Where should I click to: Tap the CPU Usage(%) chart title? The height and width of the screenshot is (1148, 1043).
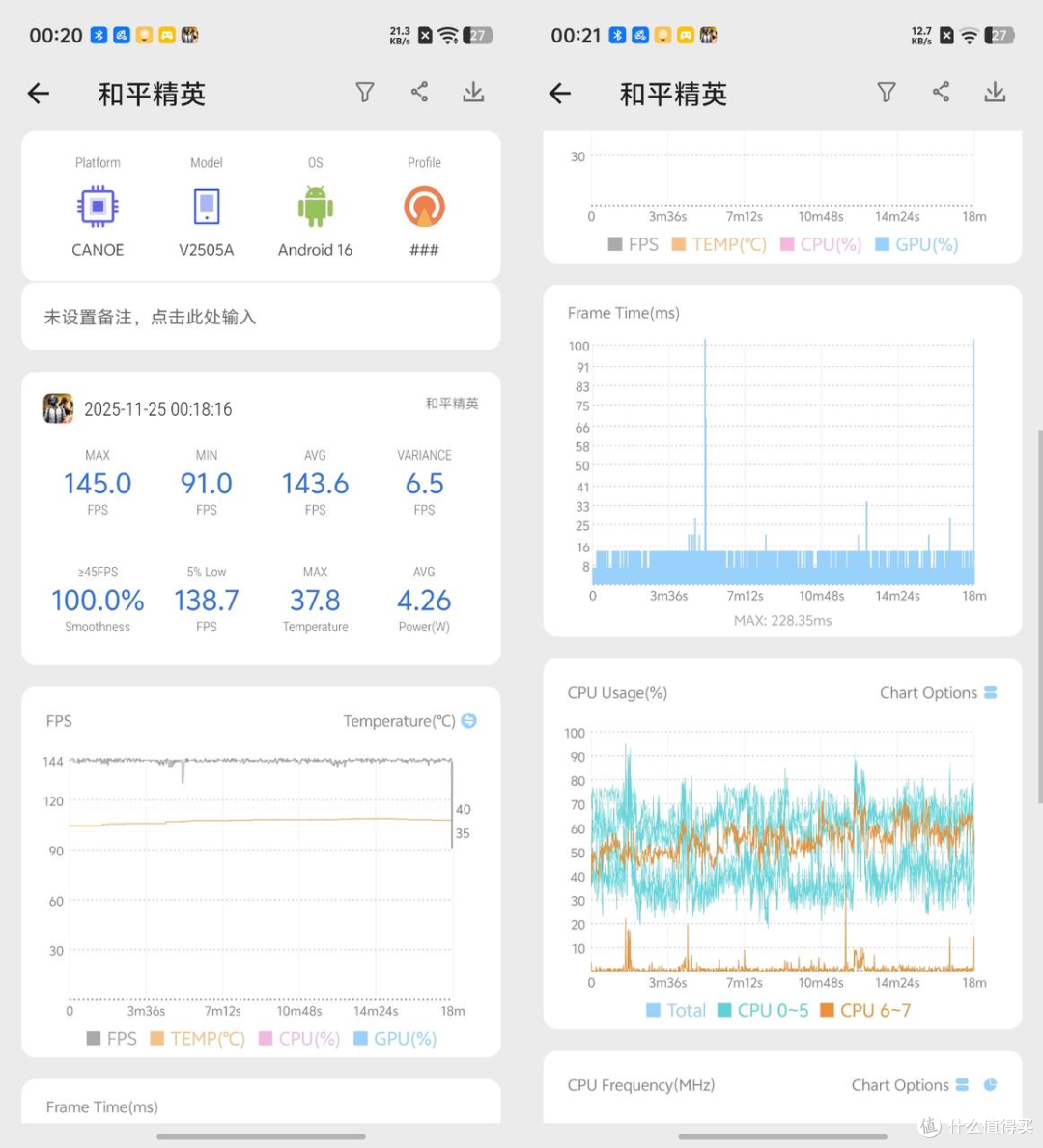click(617, 692)
